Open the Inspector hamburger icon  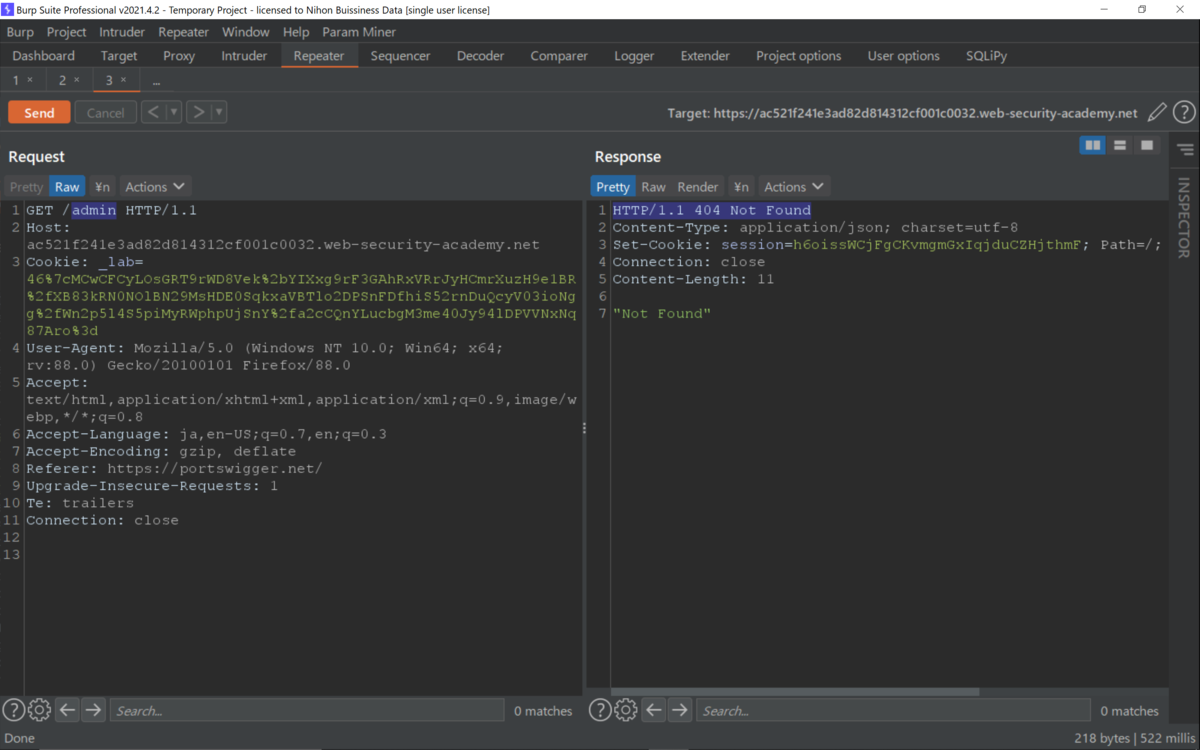point(1185,150)
